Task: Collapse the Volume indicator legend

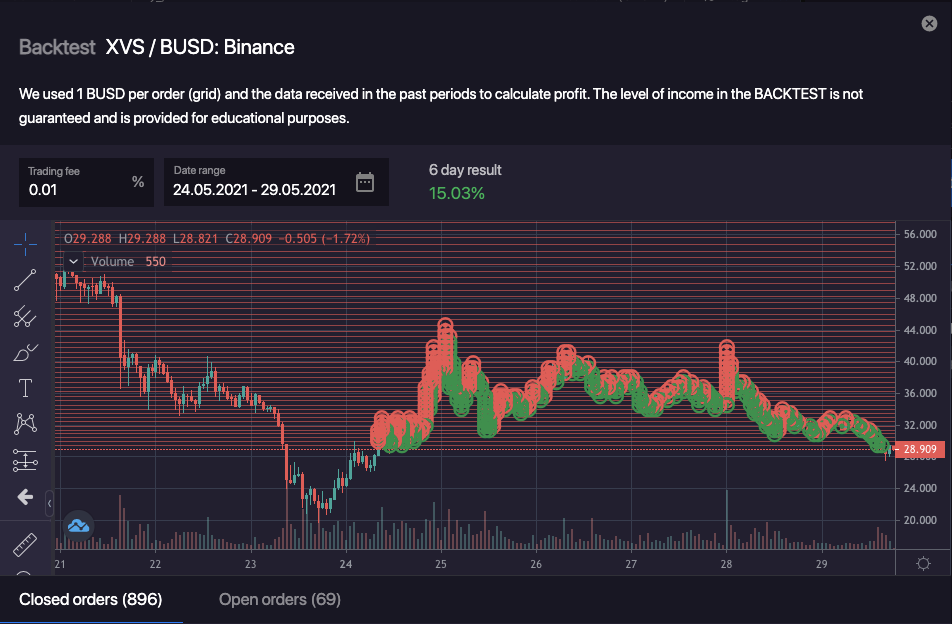Action: [73, 262]
